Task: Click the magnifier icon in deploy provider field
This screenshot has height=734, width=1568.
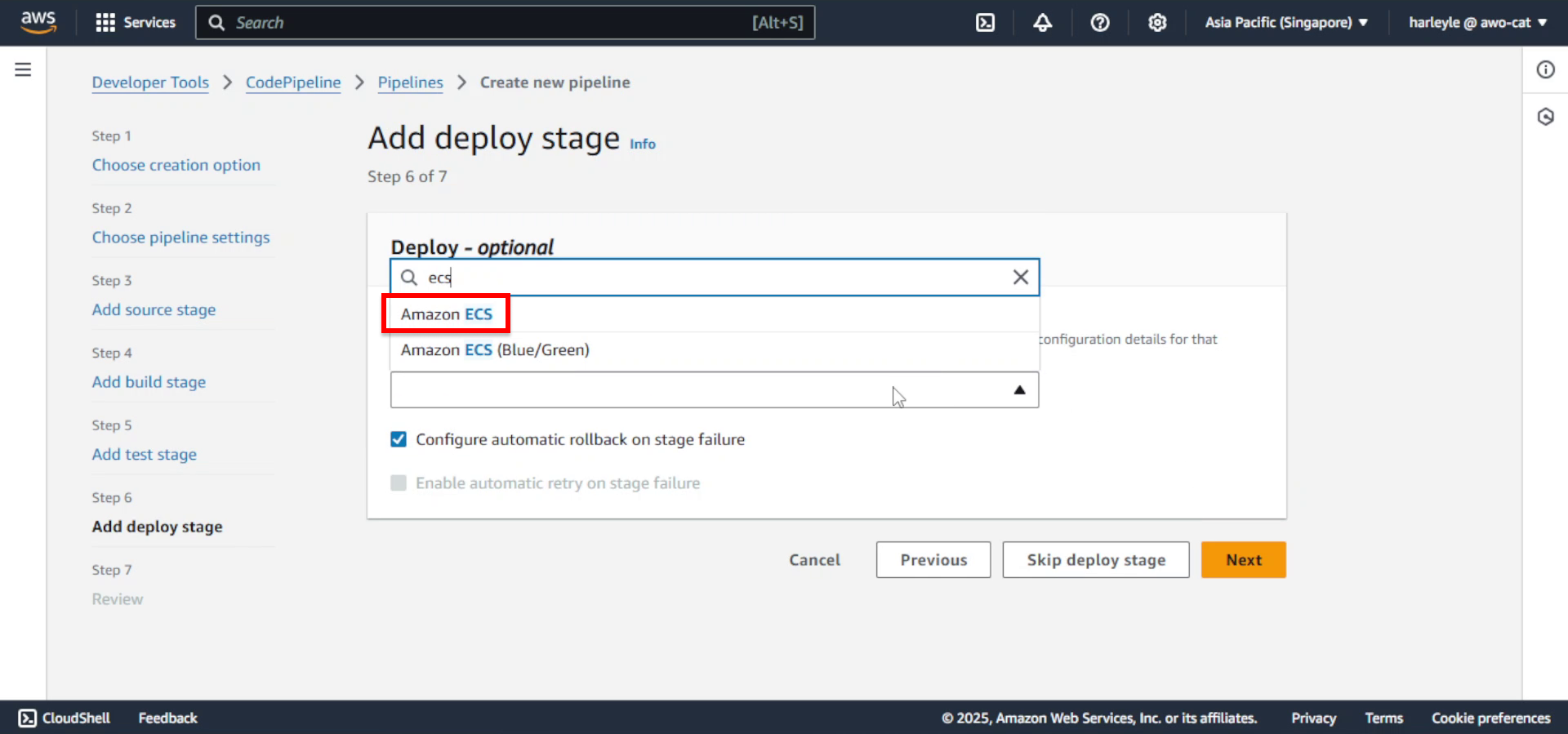Action: click(x=409, y=278)
